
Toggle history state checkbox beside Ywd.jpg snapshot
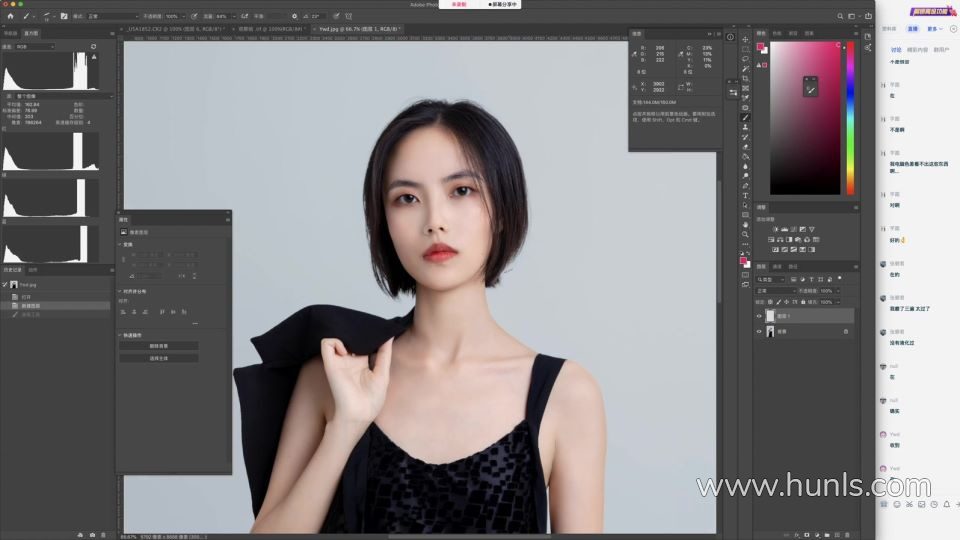tap(5, 285)
